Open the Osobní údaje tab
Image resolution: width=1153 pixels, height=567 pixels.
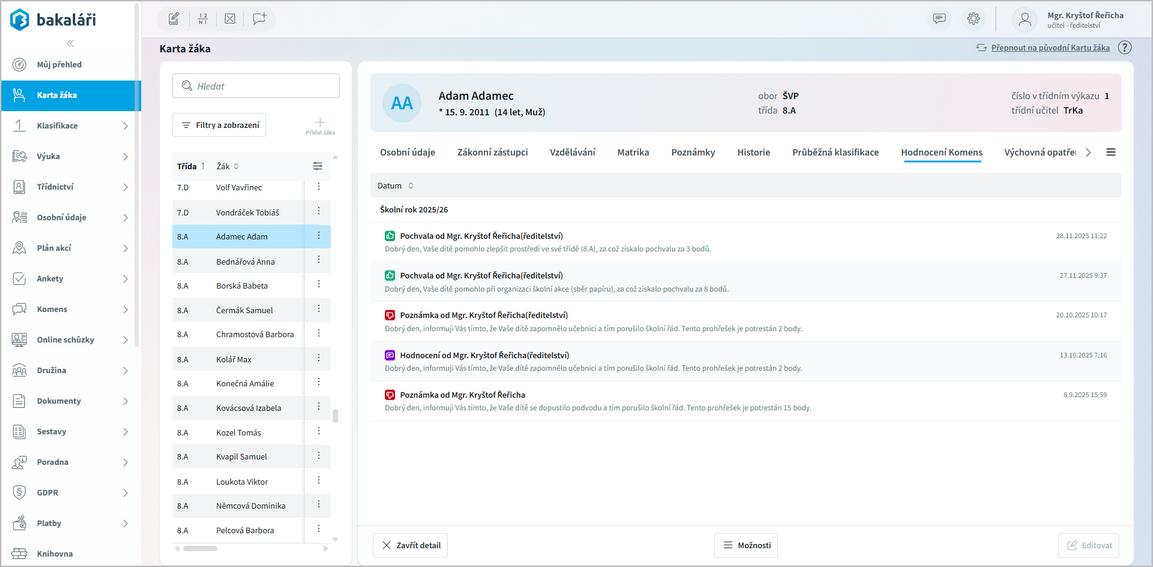click(407, 153)
